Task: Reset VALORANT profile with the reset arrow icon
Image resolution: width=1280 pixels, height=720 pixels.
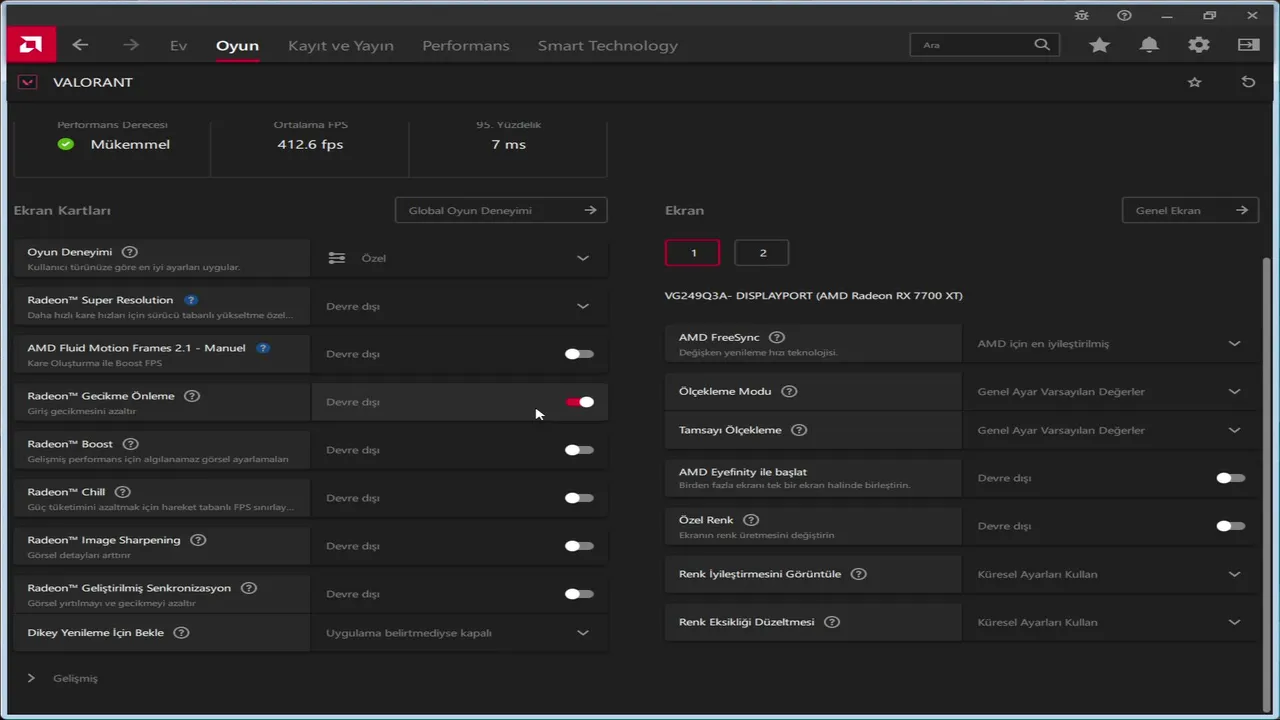Action: [x=1248, y=82]
